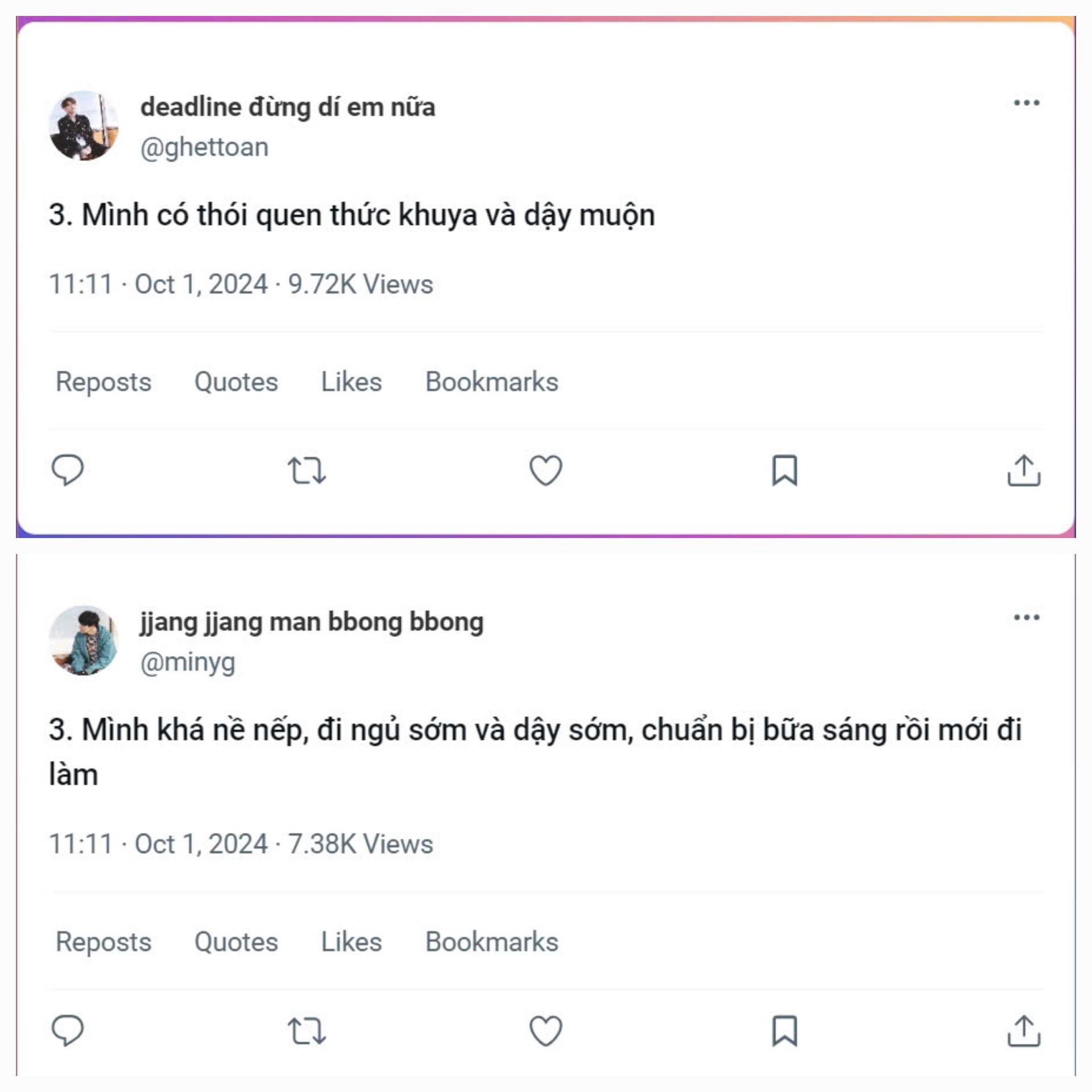The width and height of the screenshot is (1092, 1092).
Task: Reply to the @minyg post
Action: click(68, 1030)
